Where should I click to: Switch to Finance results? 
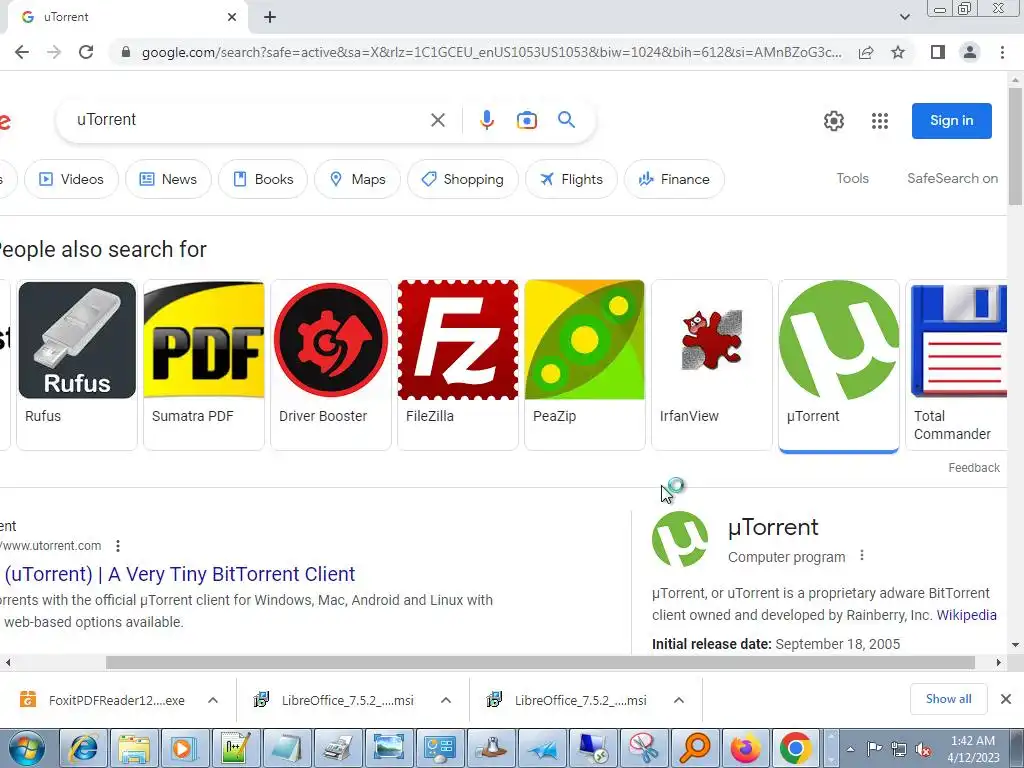point(675,179)
